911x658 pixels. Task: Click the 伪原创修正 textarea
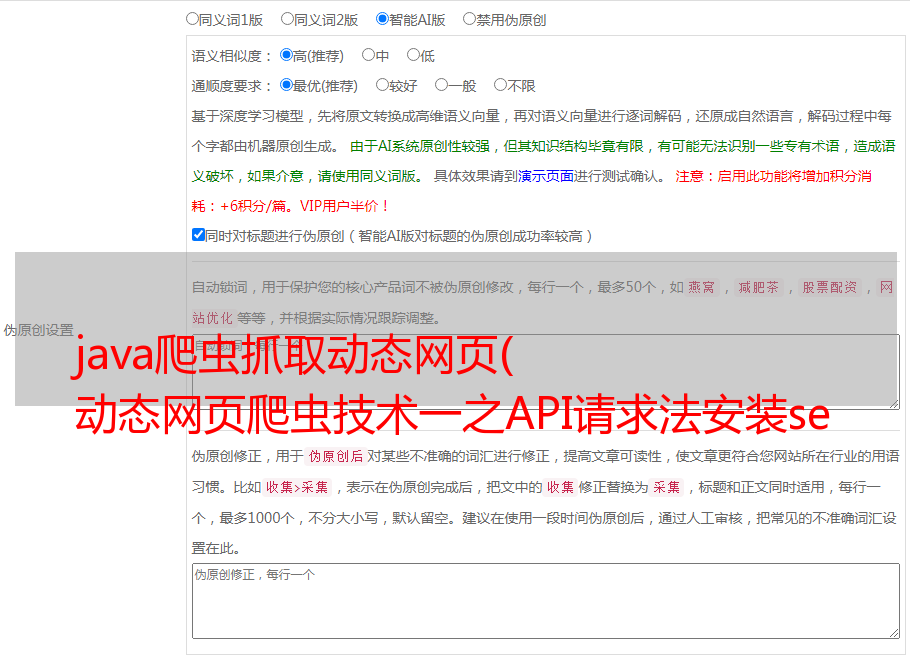point(545,600)
